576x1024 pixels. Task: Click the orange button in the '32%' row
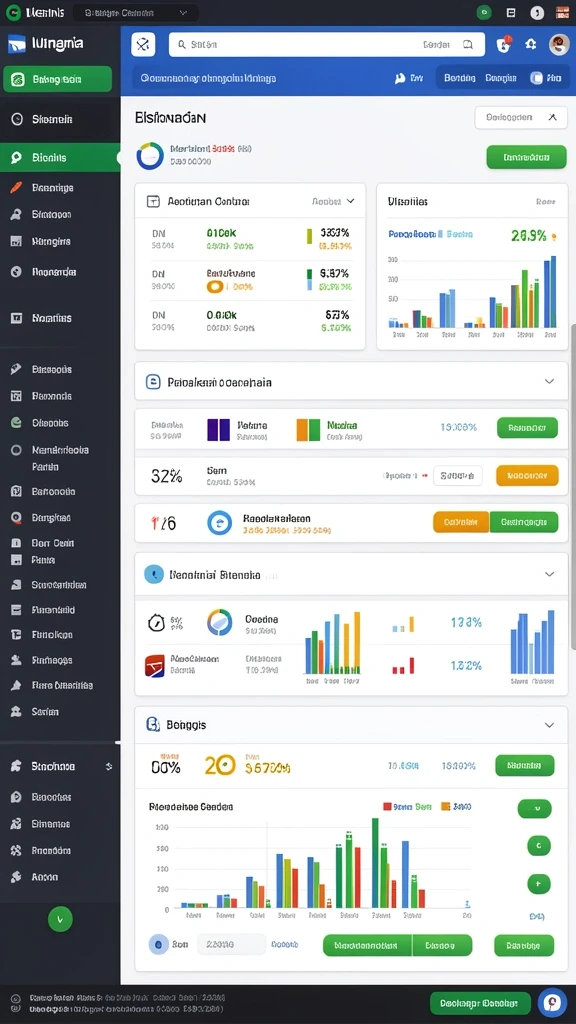coord(527,475)
